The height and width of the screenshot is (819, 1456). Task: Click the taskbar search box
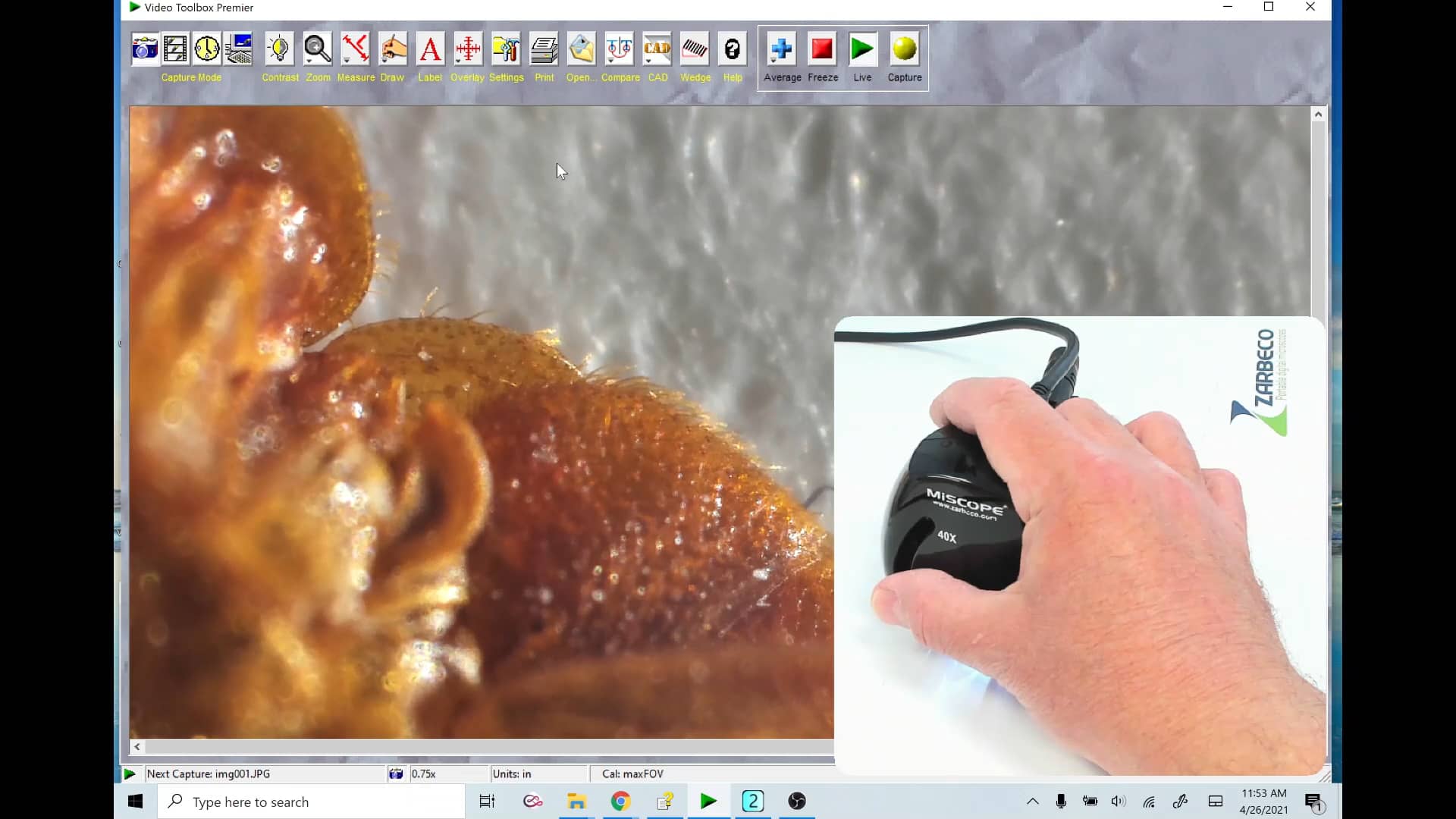point(312,802)
